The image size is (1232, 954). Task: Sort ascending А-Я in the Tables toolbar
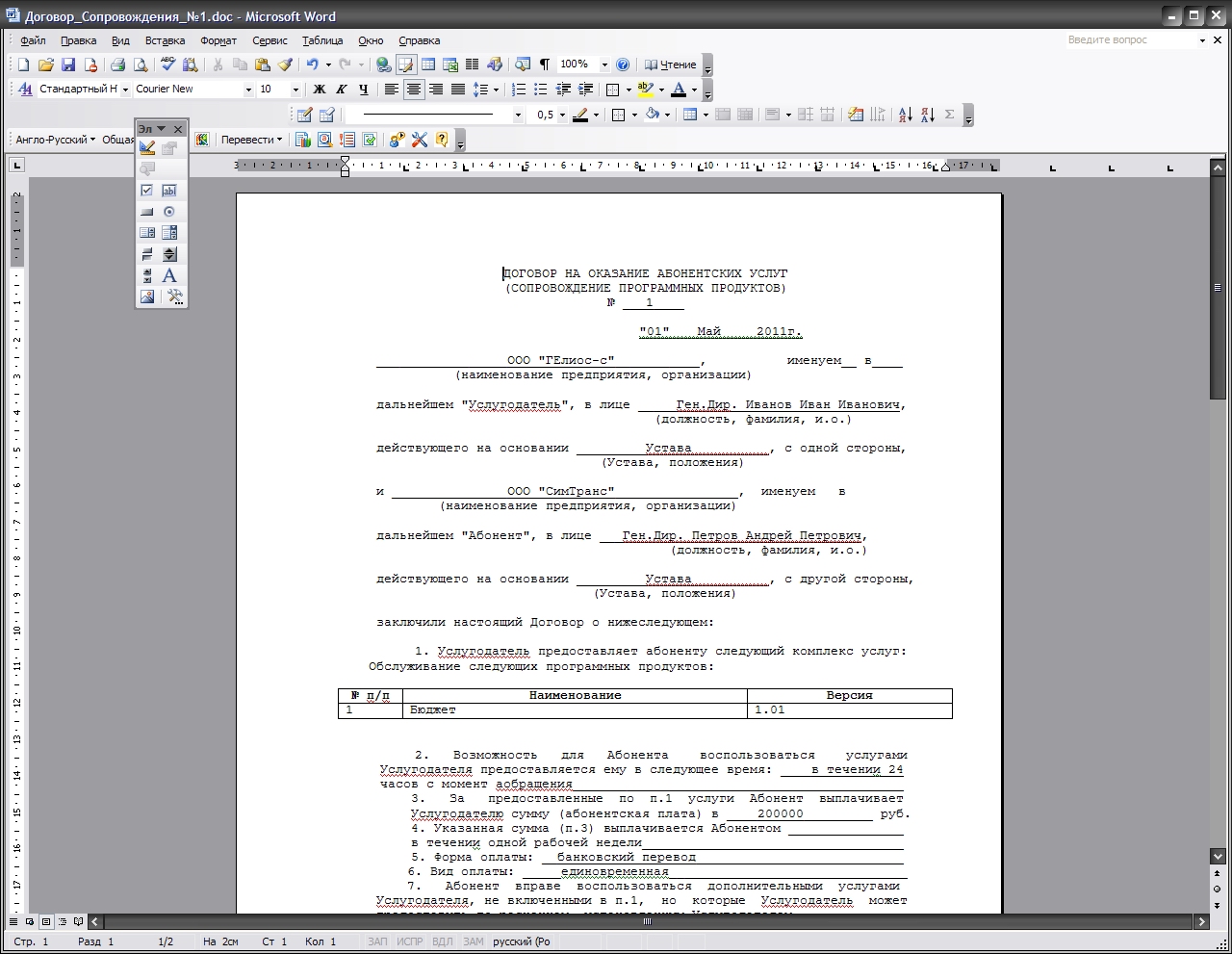pos(906,115)
